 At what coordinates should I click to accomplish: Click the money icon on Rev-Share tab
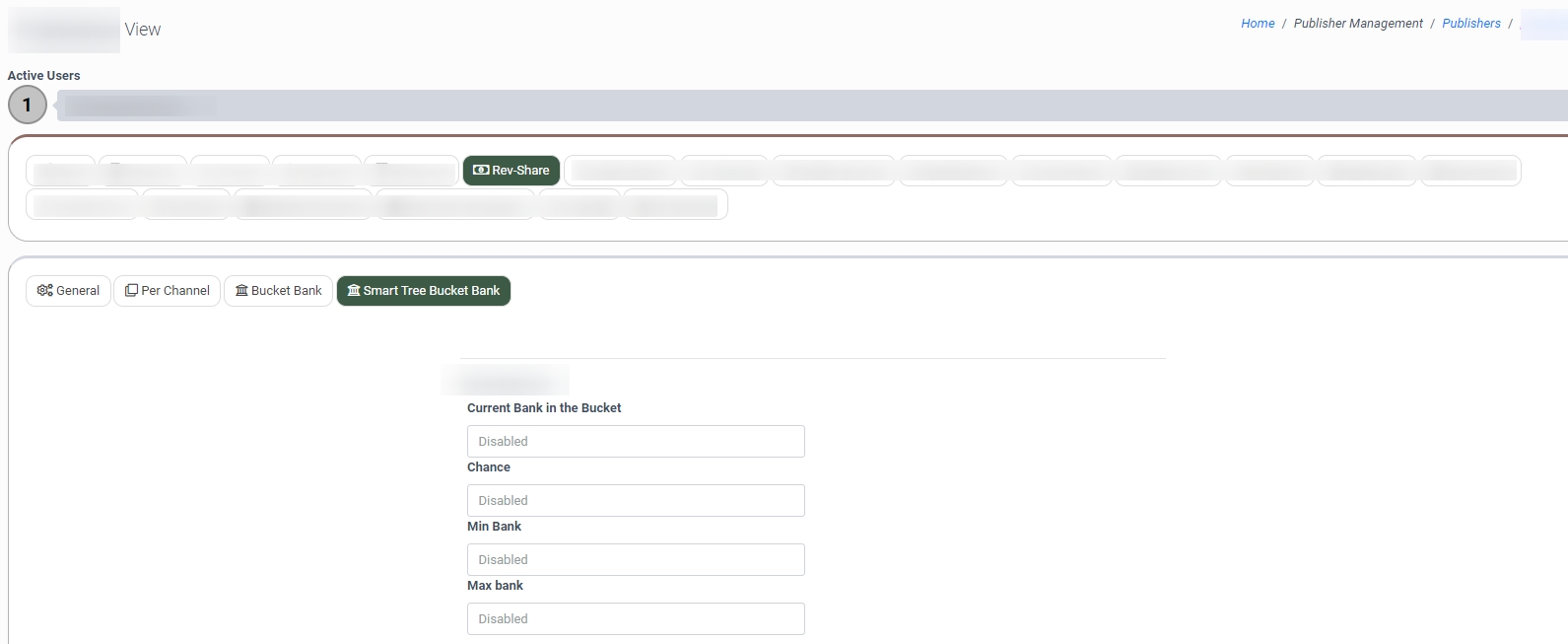coord(481,171)
